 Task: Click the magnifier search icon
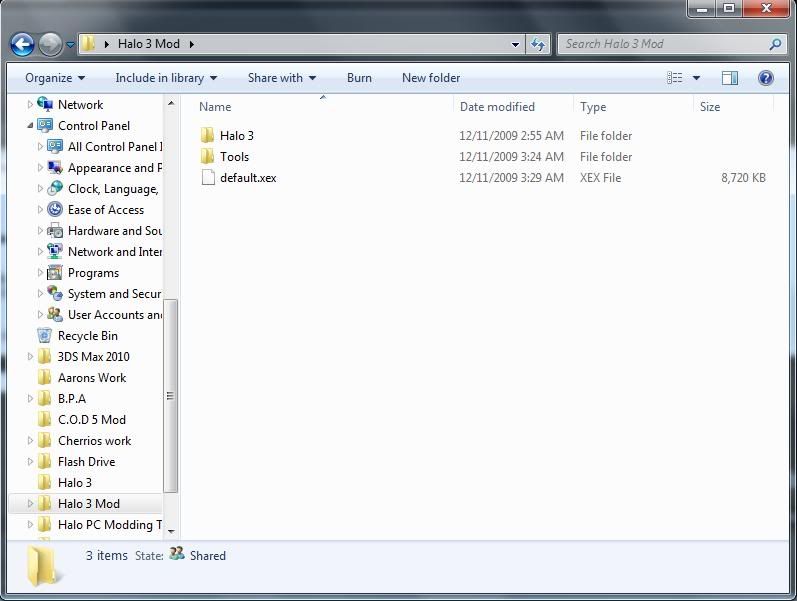coord(775,44)
